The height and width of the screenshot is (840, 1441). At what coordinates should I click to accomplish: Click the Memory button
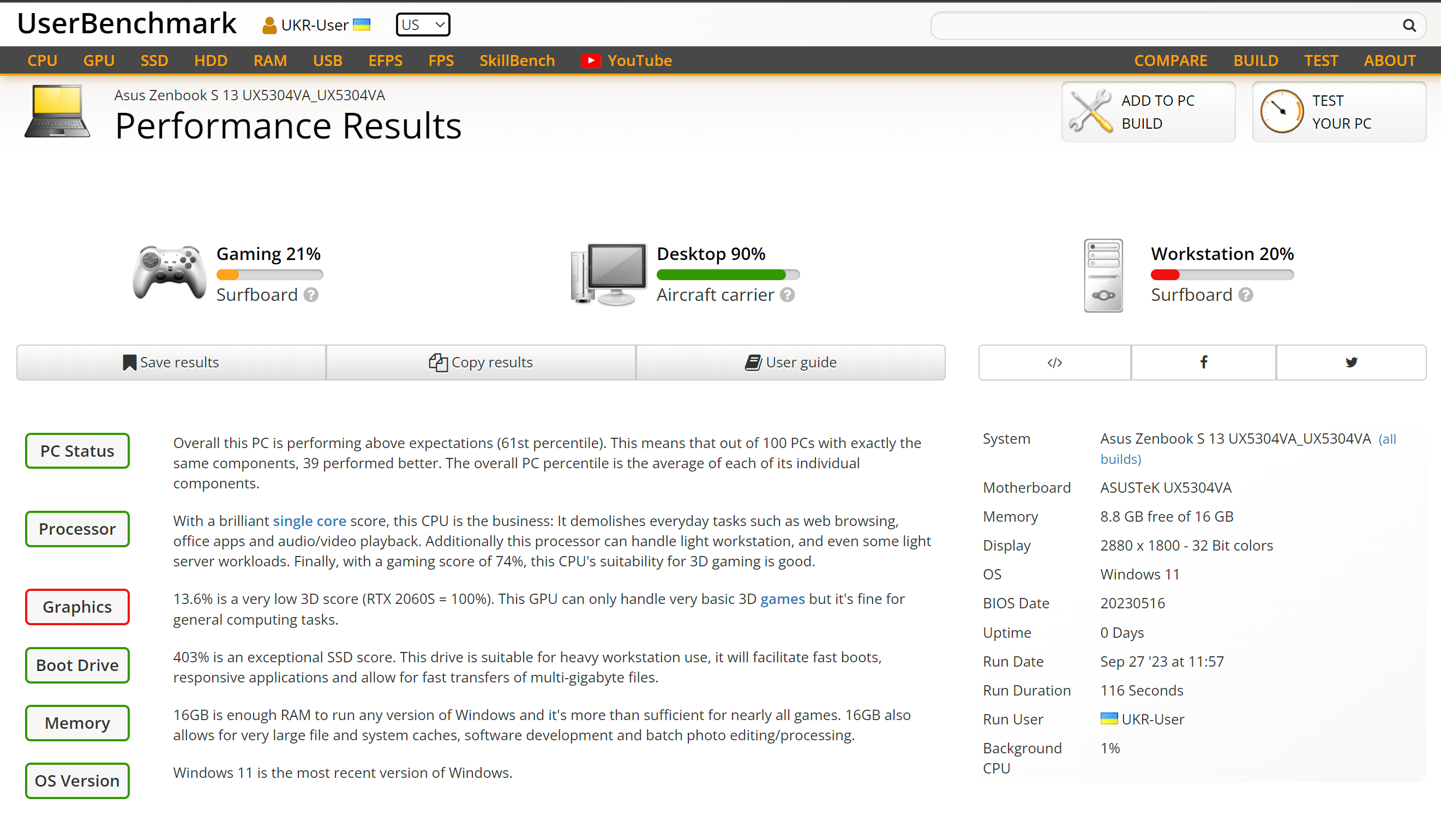pyautogui.click(x=77, y=723)
